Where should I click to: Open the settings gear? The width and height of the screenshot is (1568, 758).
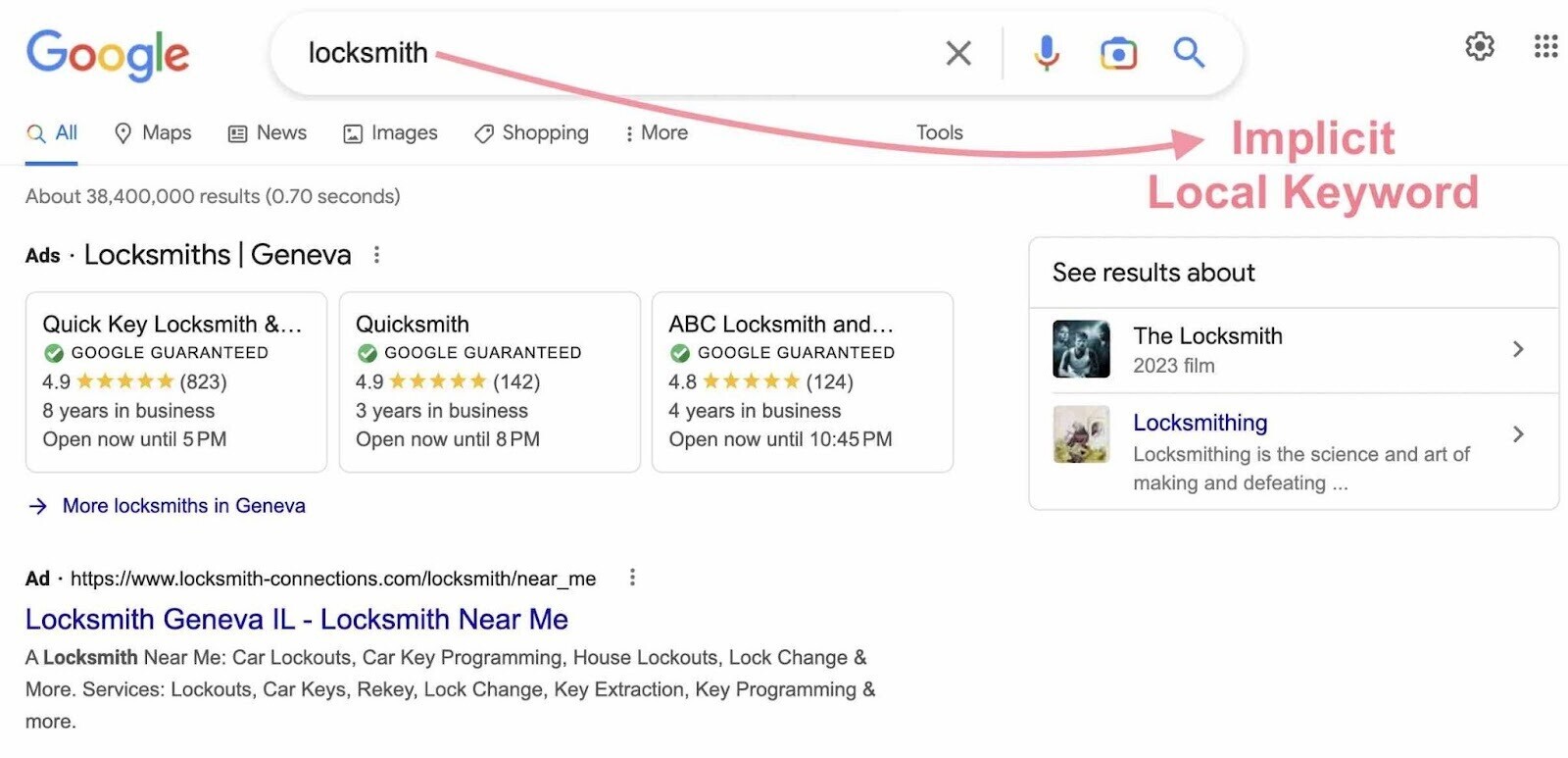[x=1479, y=46]
